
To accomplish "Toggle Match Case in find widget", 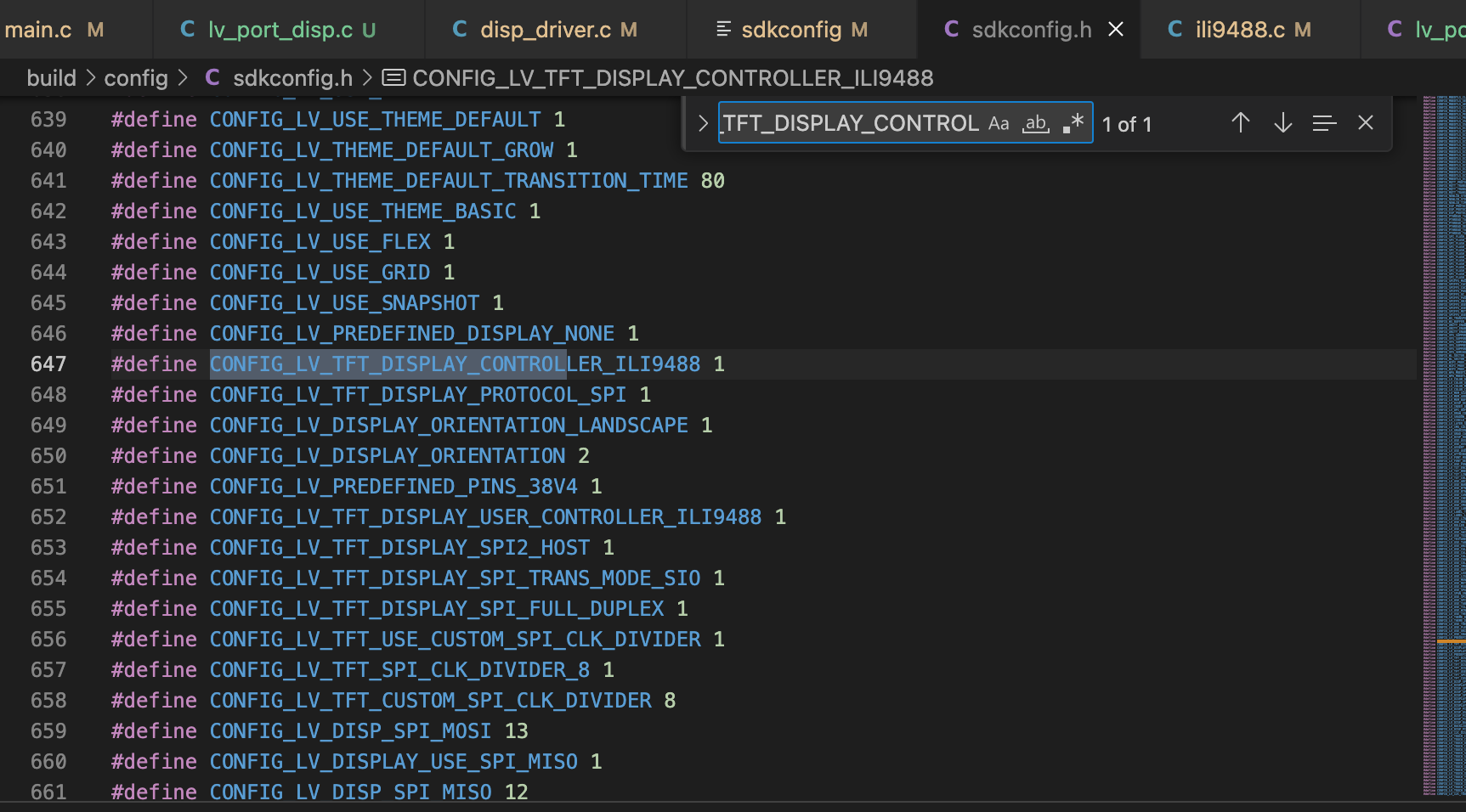I will 999,123.
